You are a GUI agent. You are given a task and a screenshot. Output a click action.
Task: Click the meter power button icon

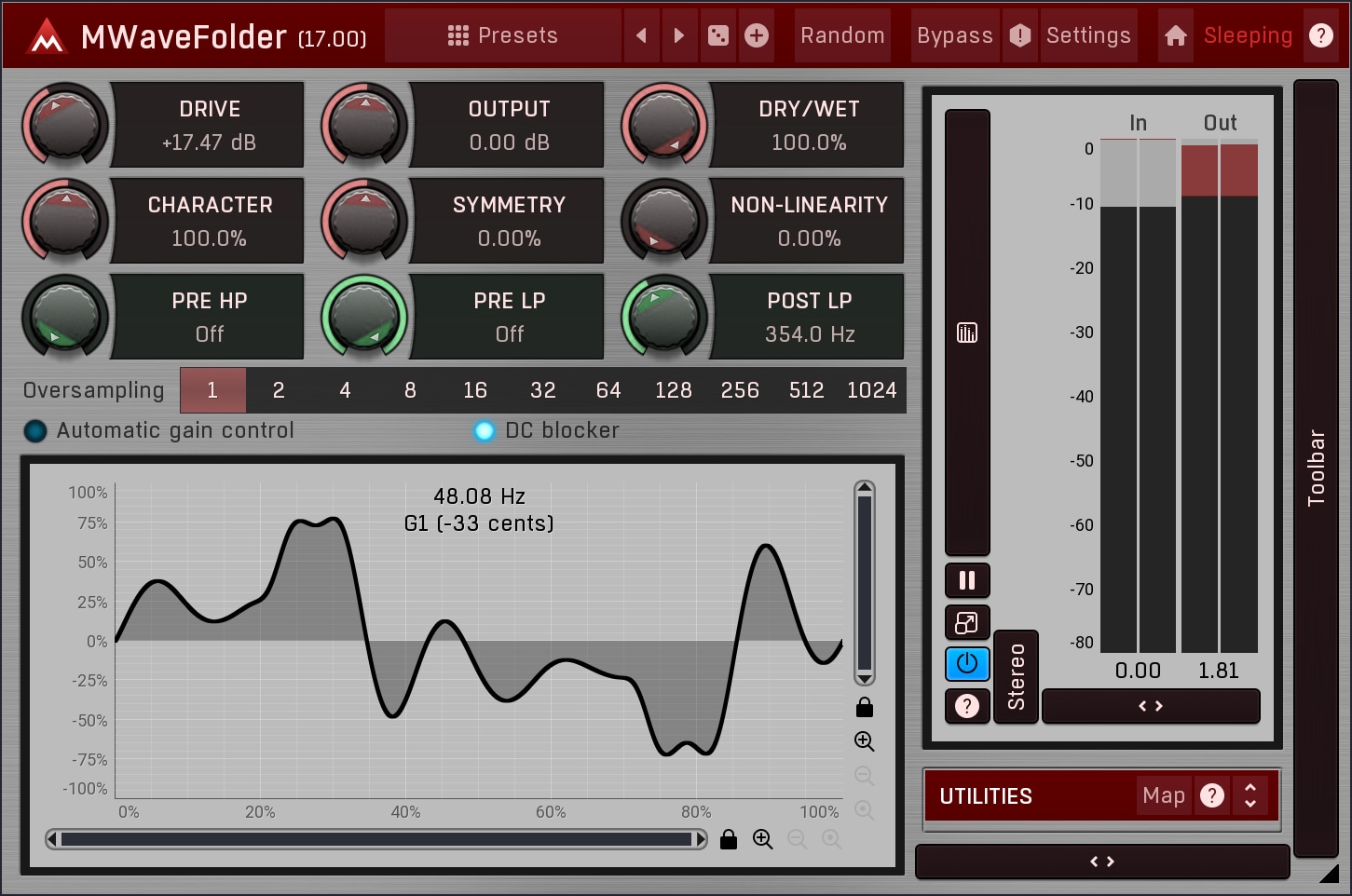tap(967, 664)
